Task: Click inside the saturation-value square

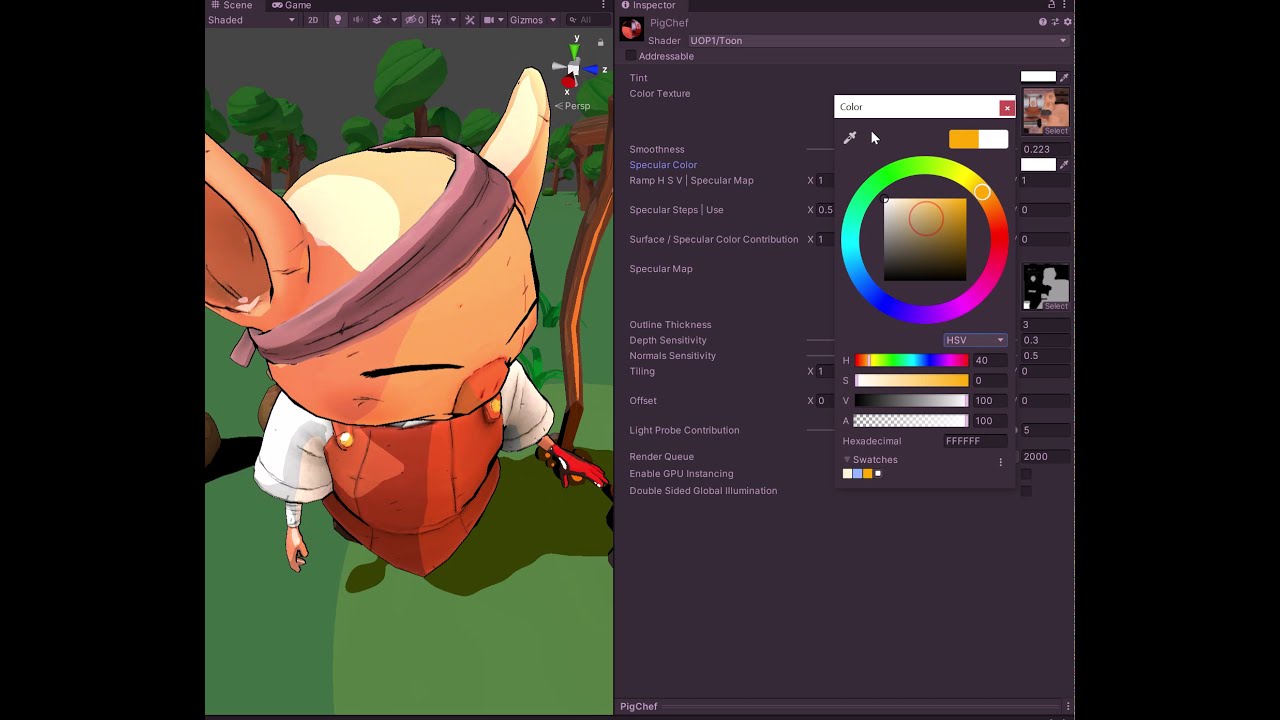Action: point(925,240)
